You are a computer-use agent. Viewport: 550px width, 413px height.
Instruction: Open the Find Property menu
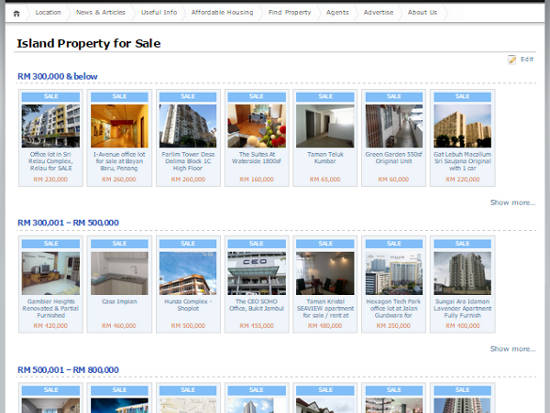290,13
